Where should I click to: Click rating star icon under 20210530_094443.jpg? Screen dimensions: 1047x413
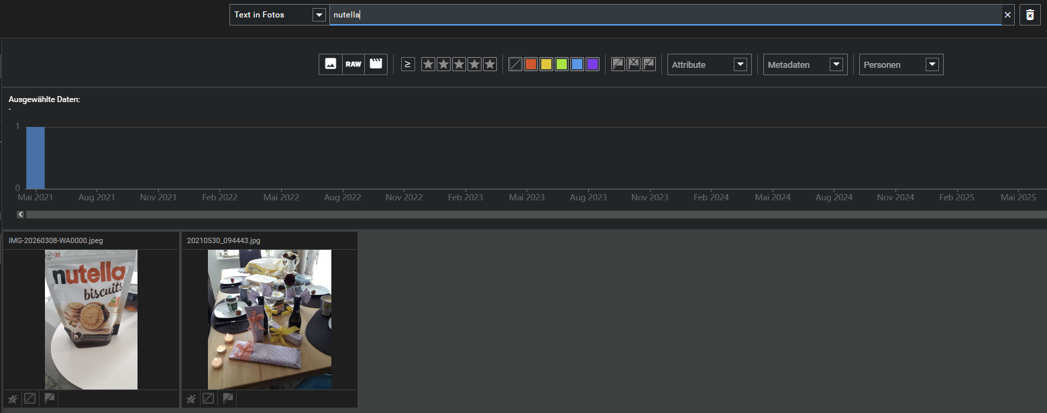point(190,398)
